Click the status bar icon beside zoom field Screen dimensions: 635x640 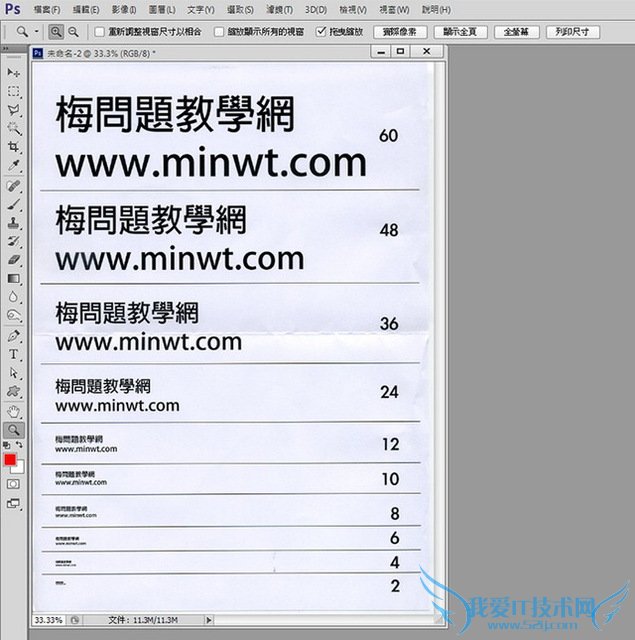(x=74, y=620)
